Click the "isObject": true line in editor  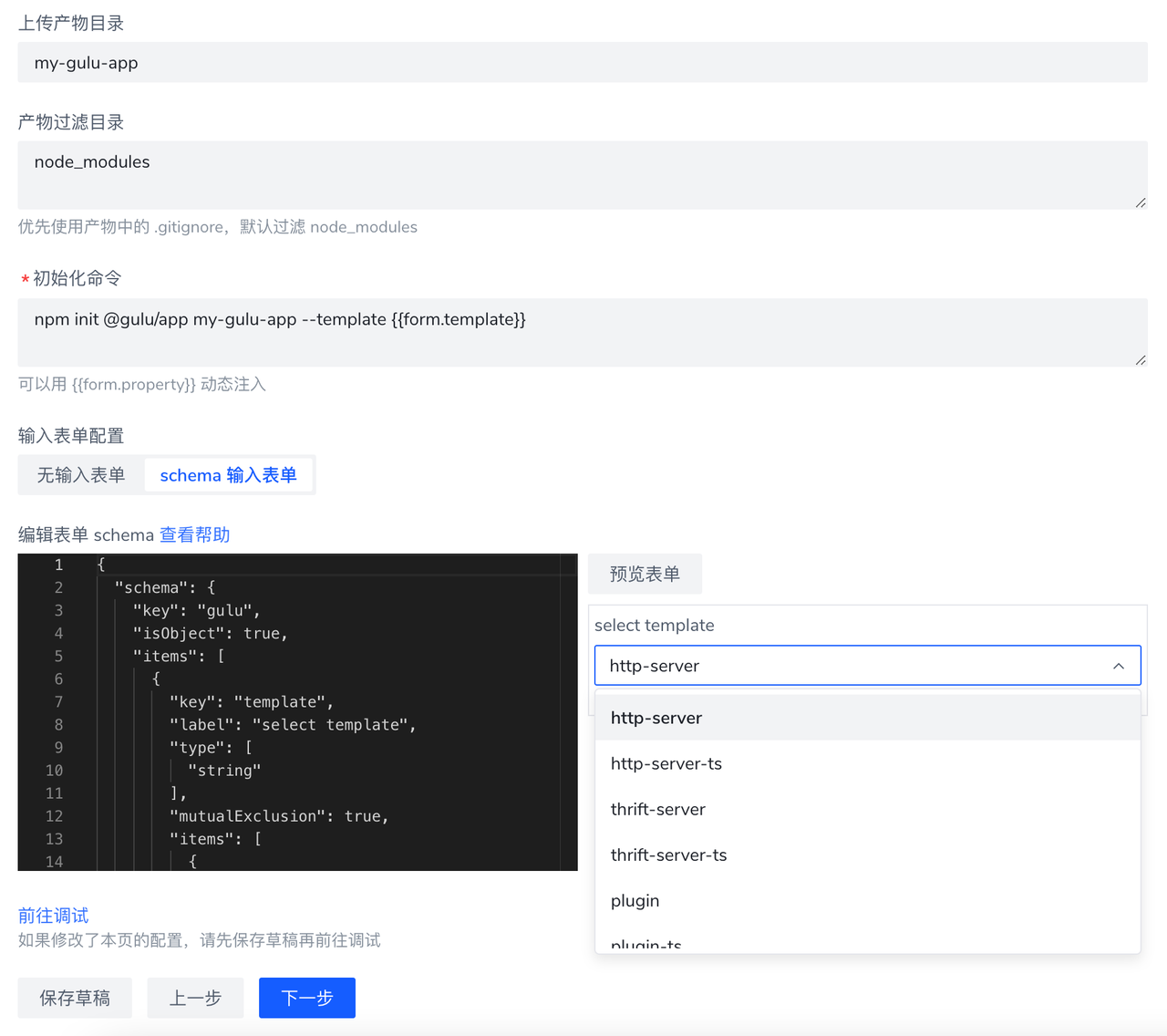(211, 633)
